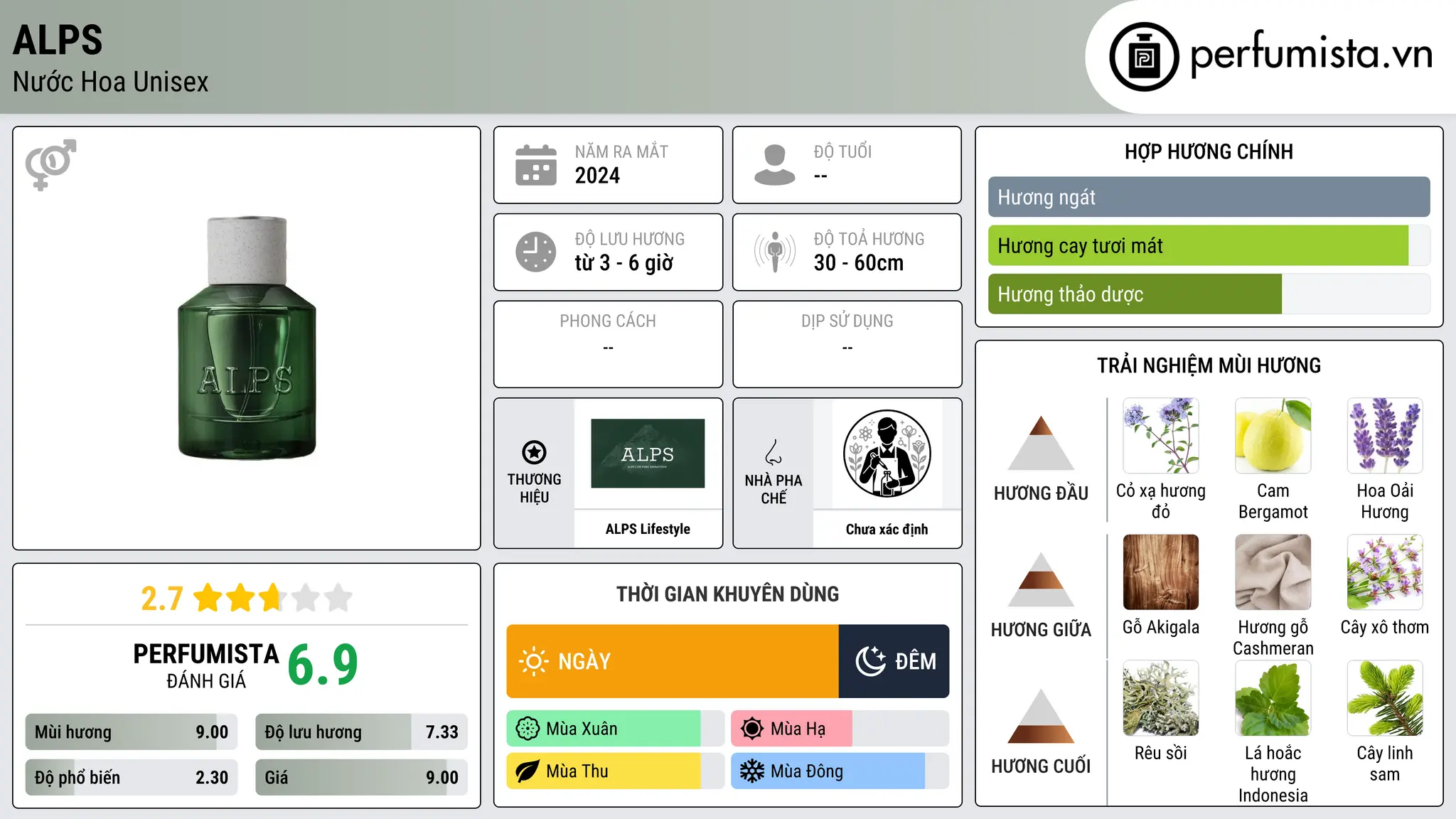Image resolution: width=1456 pixels, height=819 pixels.
Task: Click the Độ lưu hương 7.33 rating bar
Action: tap(361, 732)
